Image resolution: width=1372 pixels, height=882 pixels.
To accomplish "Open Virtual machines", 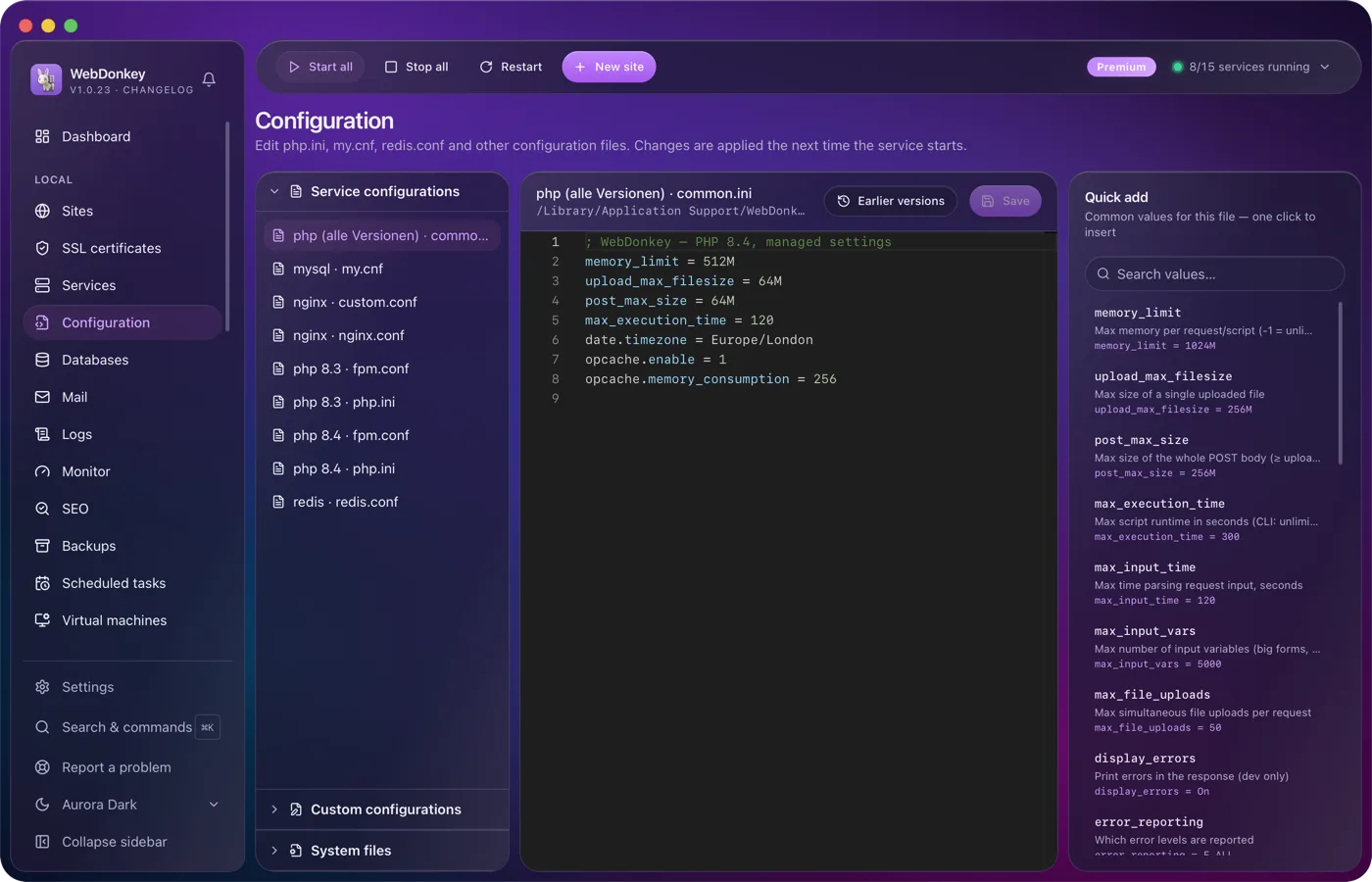I will click(x=122, y=620).
